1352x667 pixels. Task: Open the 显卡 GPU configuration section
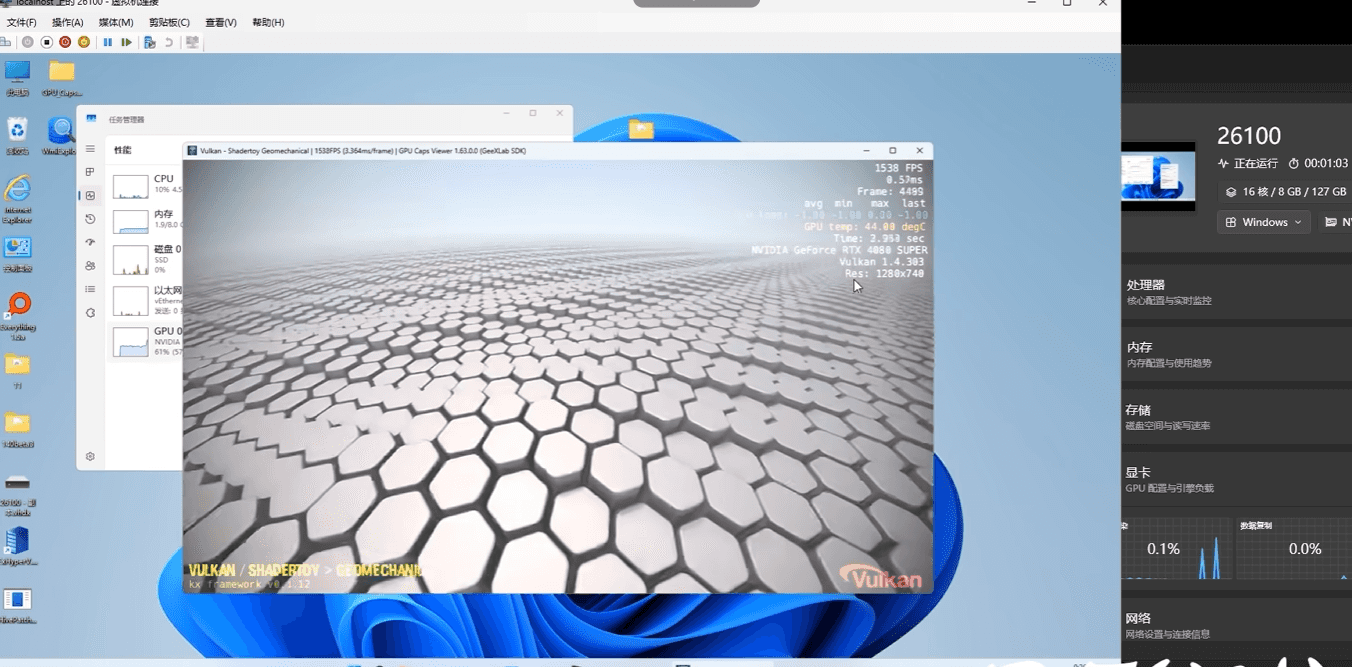point(1236,479)
